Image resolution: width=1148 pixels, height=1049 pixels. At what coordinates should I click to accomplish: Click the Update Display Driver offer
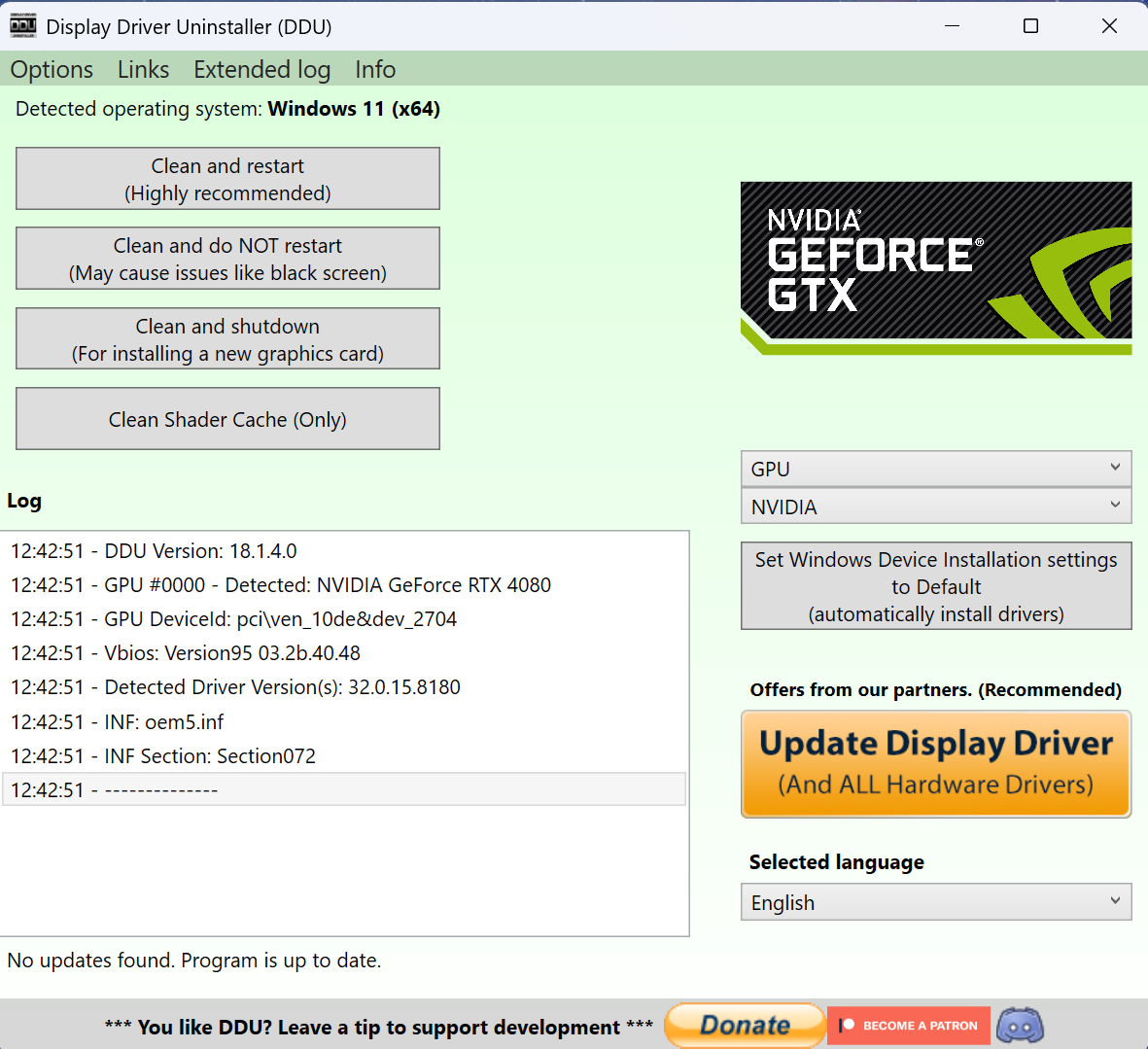click(935, 763)
